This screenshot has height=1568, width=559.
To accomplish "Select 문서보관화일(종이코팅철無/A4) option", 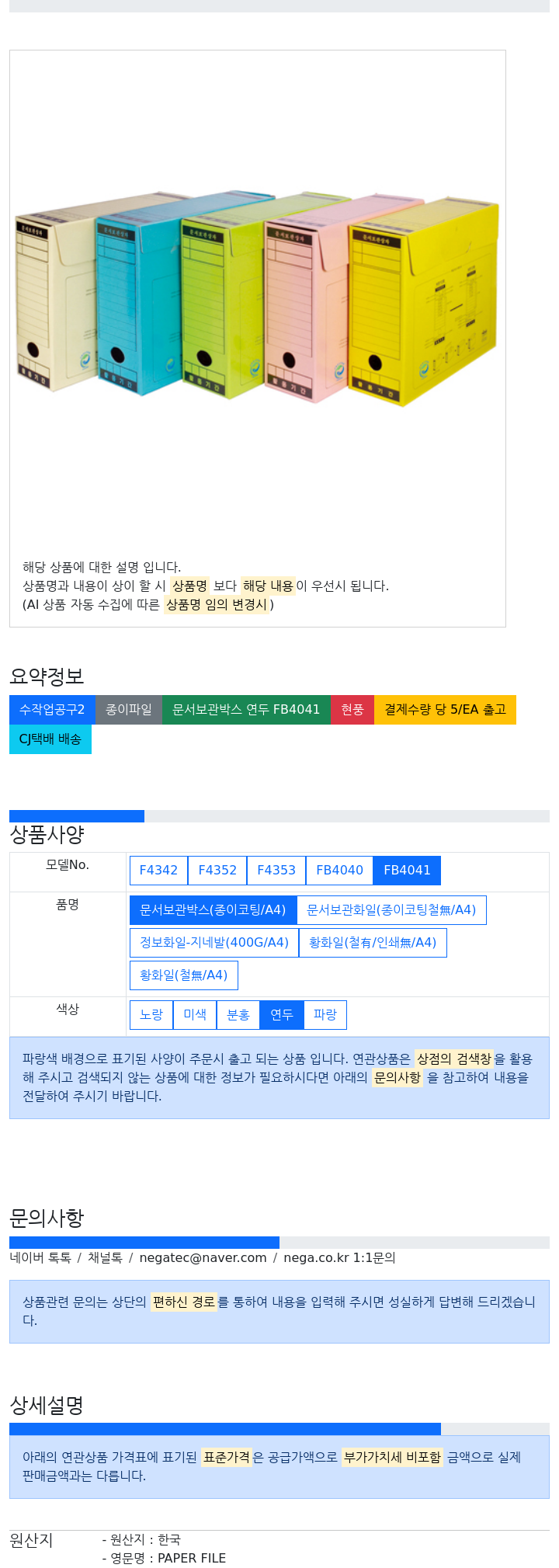I will pos(391,909).
